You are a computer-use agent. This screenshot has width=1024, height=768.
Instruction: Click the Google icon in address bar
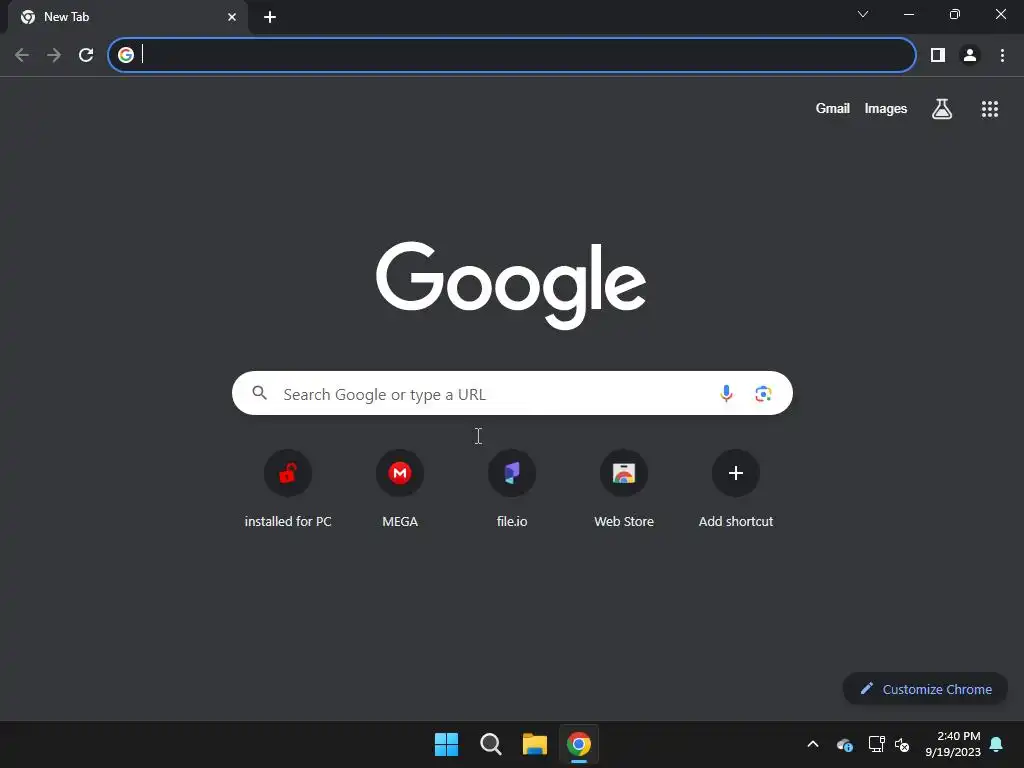[126, 55]
